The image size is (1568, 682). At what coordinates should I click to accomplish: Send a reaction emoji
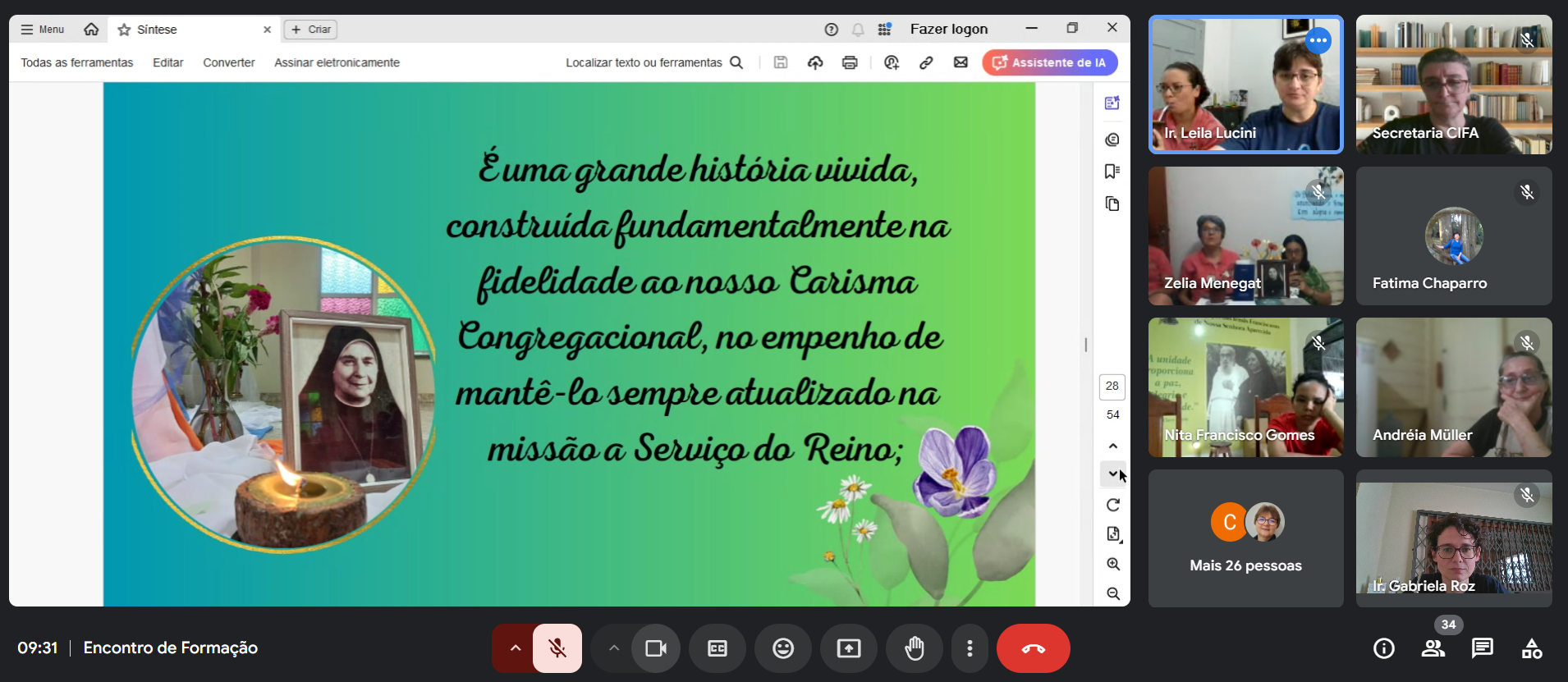click(783, 648)
